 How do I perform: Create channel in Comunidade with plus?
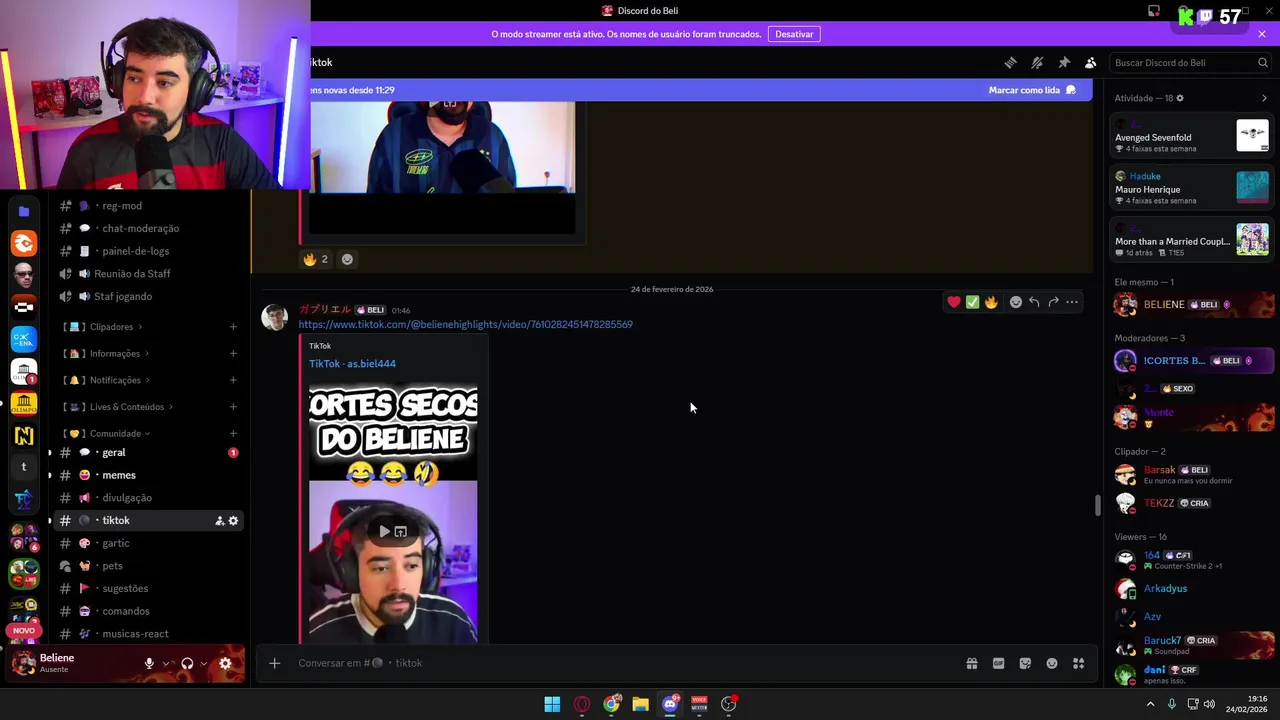233,434
